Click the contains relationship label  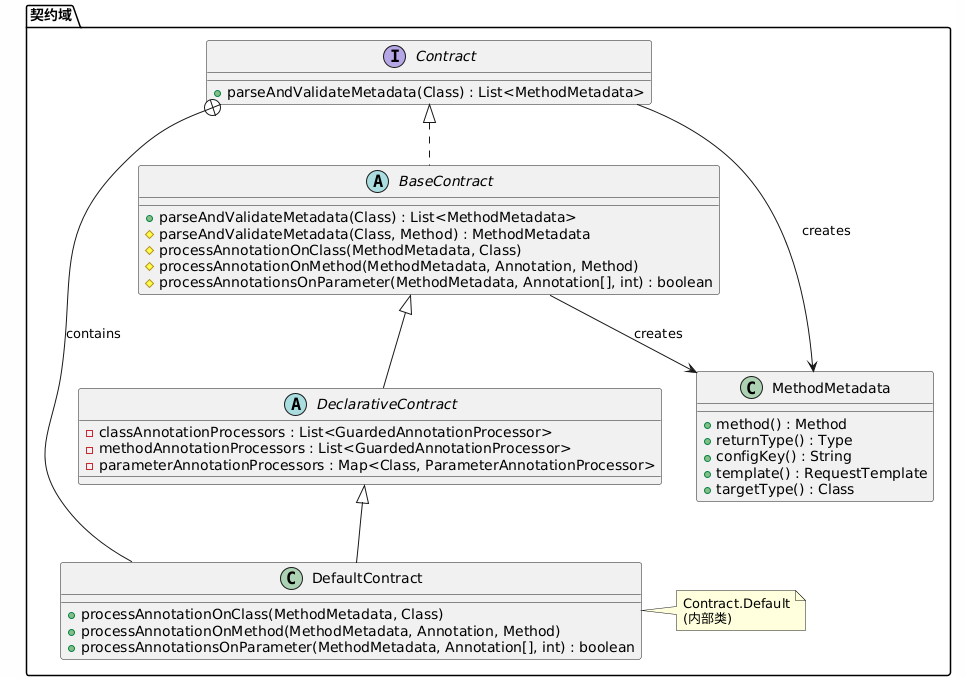94,333
